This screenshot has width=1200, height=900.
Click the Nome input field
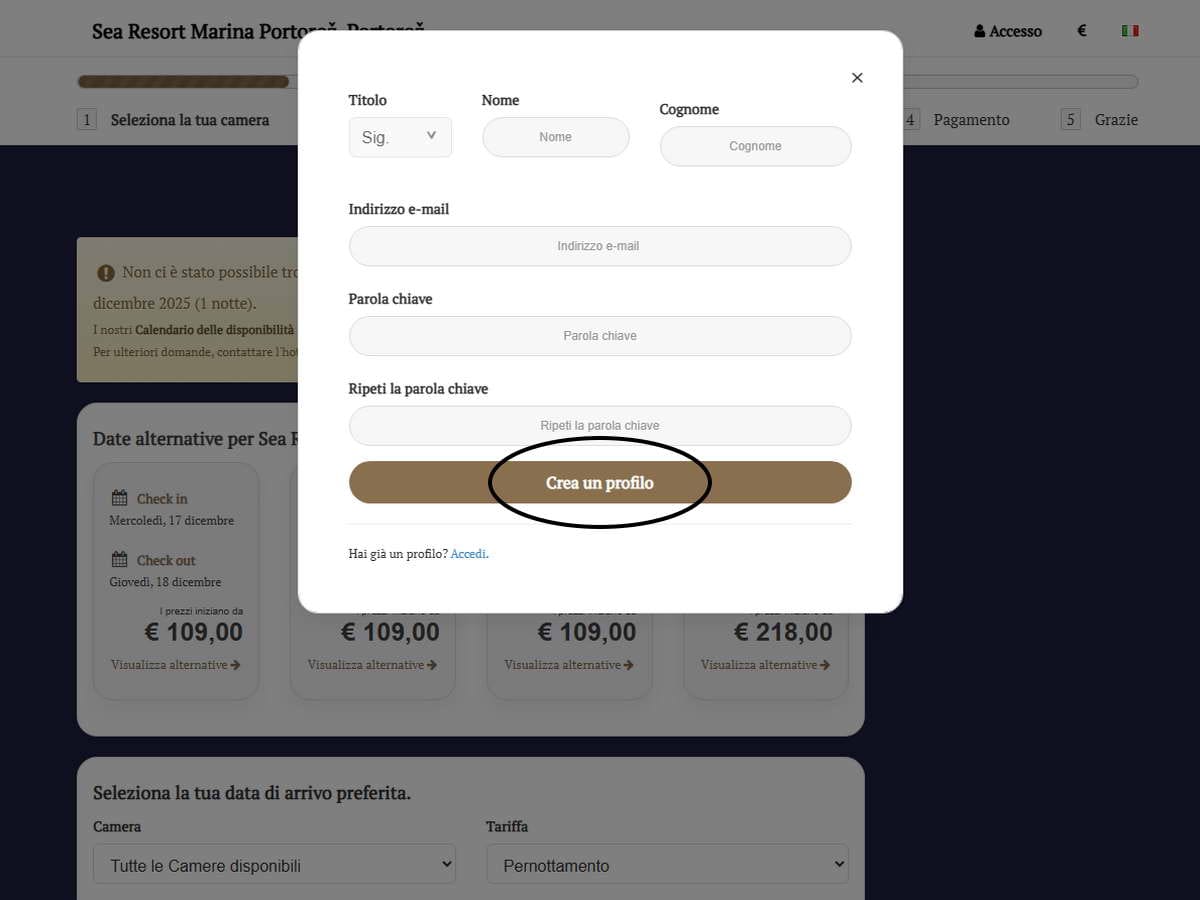tap(555, 137)
